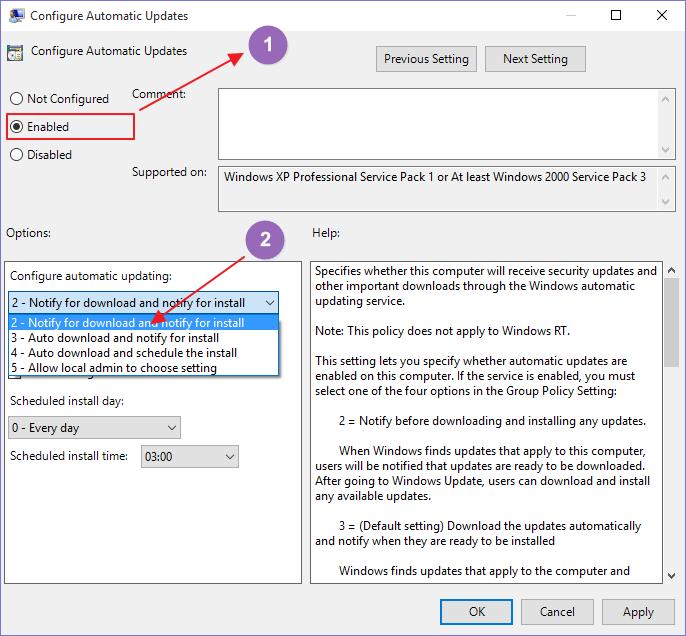The image size is (686, 636).
Task: Click the Comment box scroll down arrow
Action: [665, 150]
